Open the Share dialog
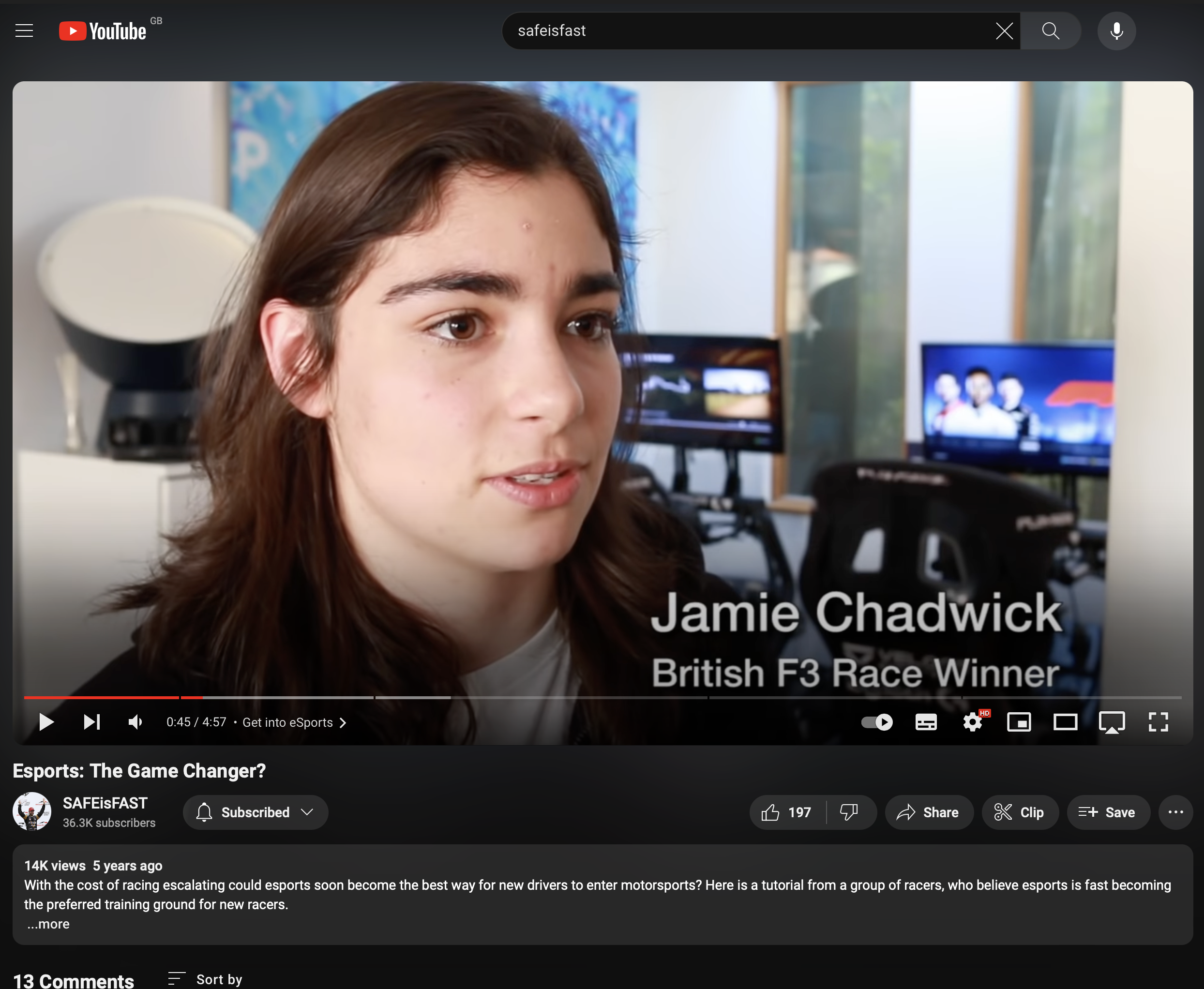Viewport: 1204px width, 989px height. (x=928, y=812)
